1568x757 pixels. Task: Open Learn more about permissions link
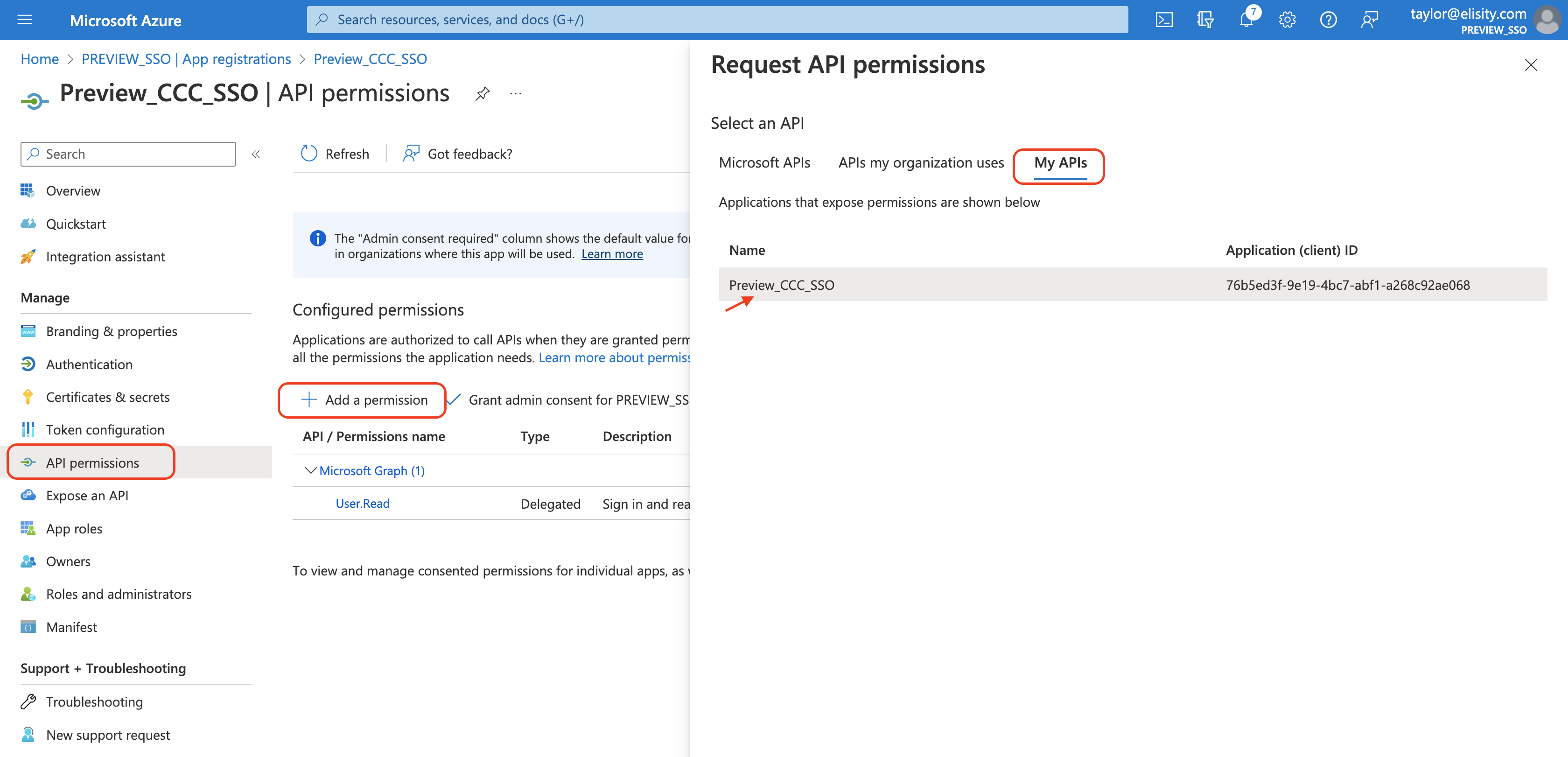[x=614, y=357]
